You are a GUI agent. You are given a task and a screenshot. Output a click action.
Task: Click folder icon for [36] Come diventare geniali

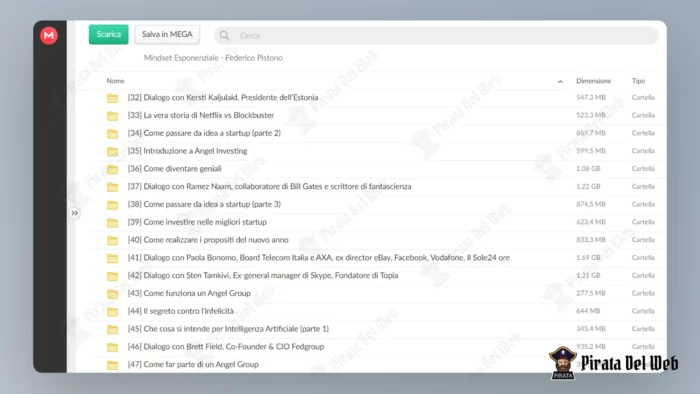(112, 169)
